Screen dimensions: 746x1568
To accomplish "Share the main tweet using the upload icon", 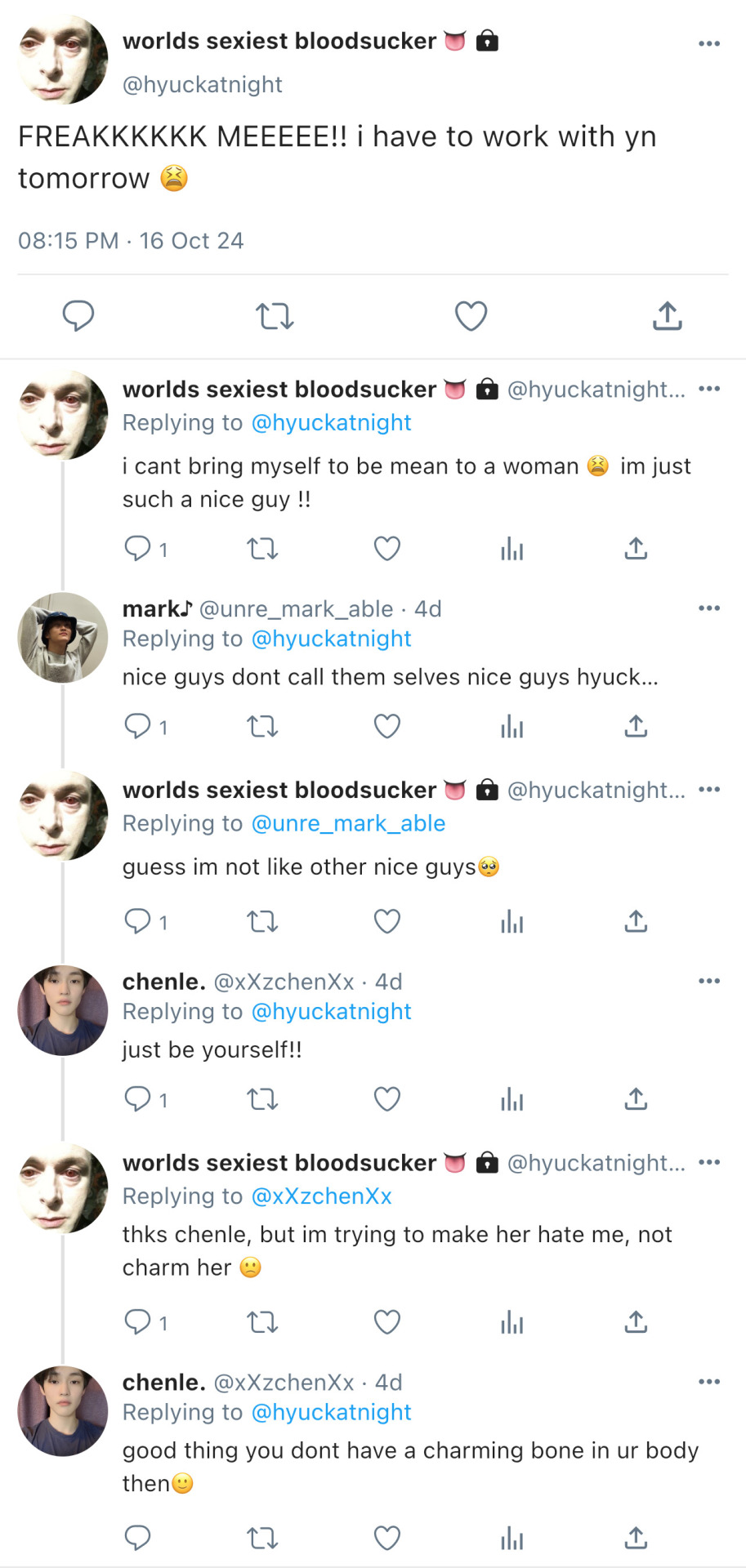I will pos(667,316).
